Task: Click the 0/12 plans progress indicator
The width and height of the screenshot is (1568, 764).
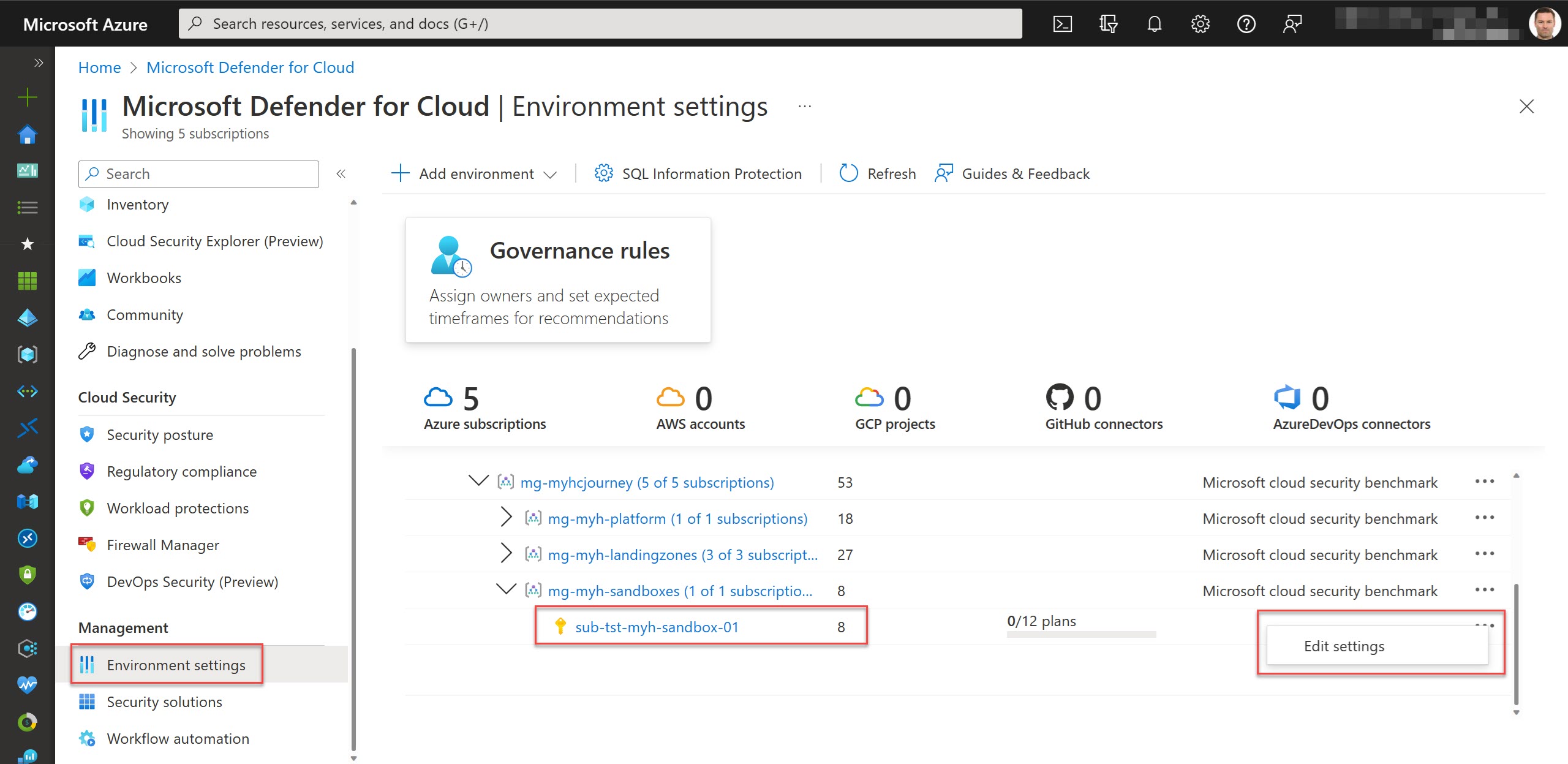Action: click(x=1041, y=621)
